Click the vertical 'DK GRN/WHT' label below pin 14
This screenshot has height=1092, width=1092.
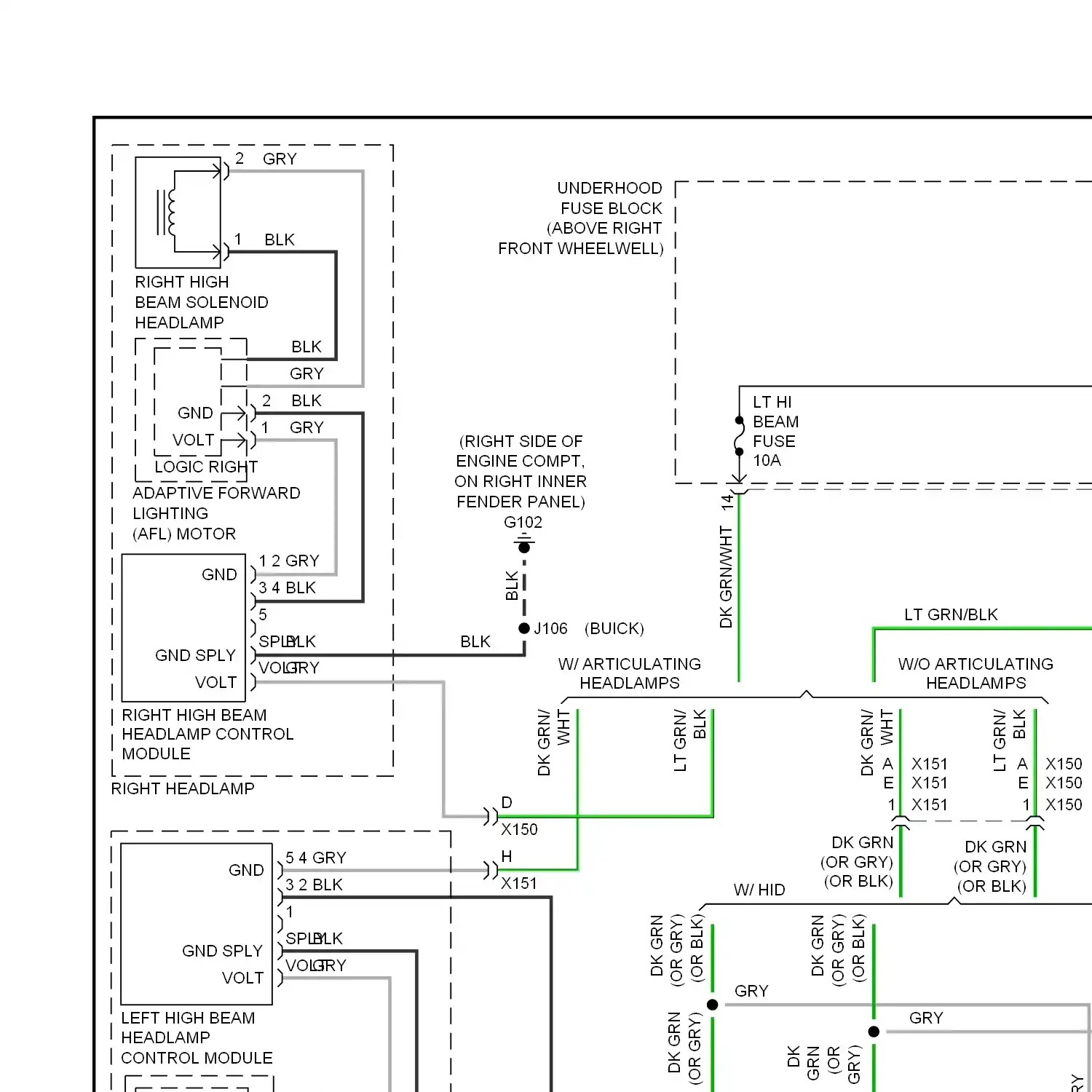726,577
